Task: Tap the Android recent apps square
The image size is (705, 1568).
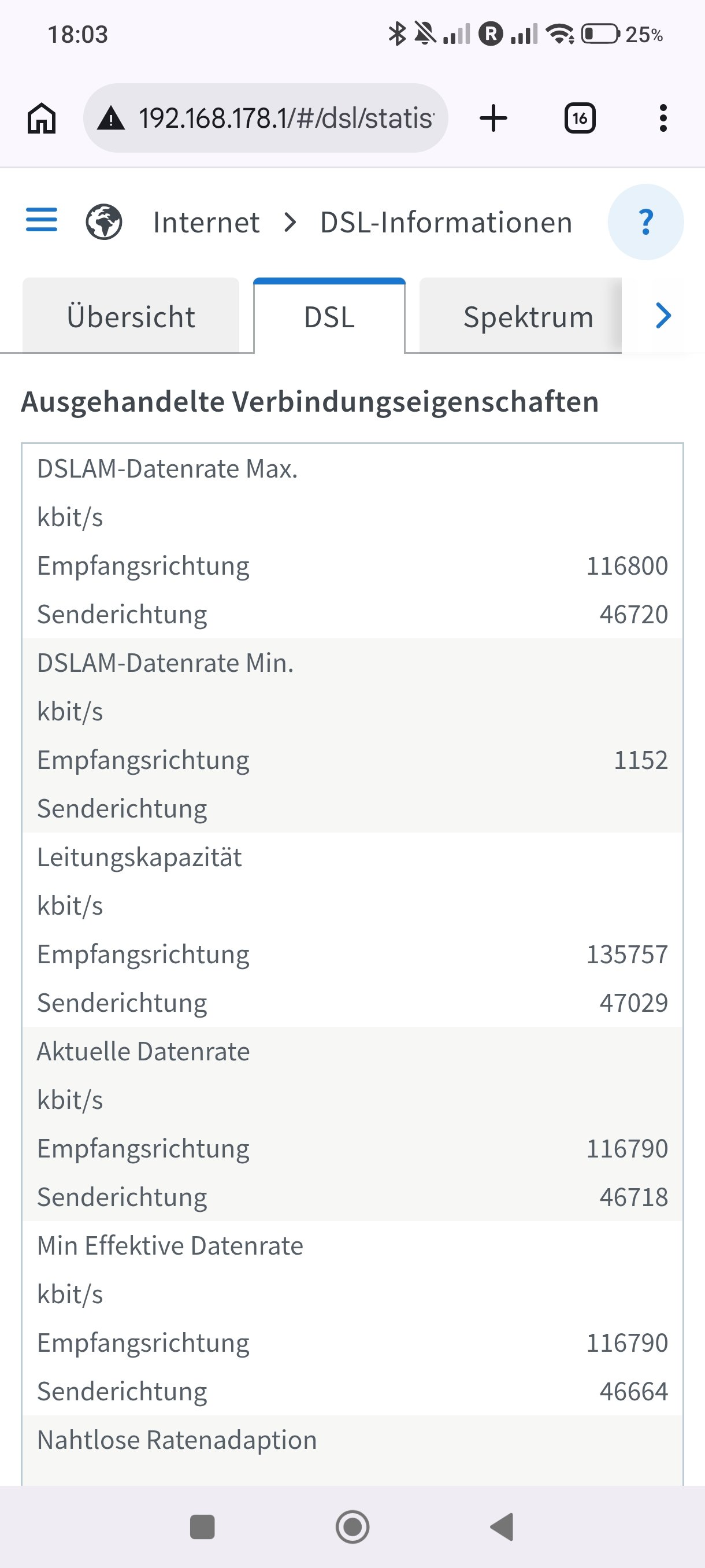Action: (x=203, y=1526)
